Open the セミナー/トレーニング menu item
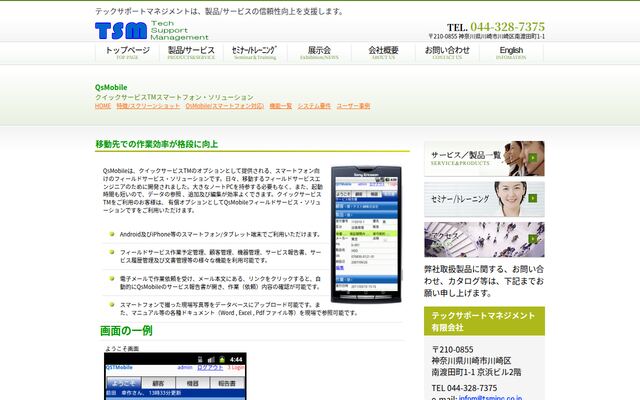Screen dimensions: 640x400 click(255, 53)
